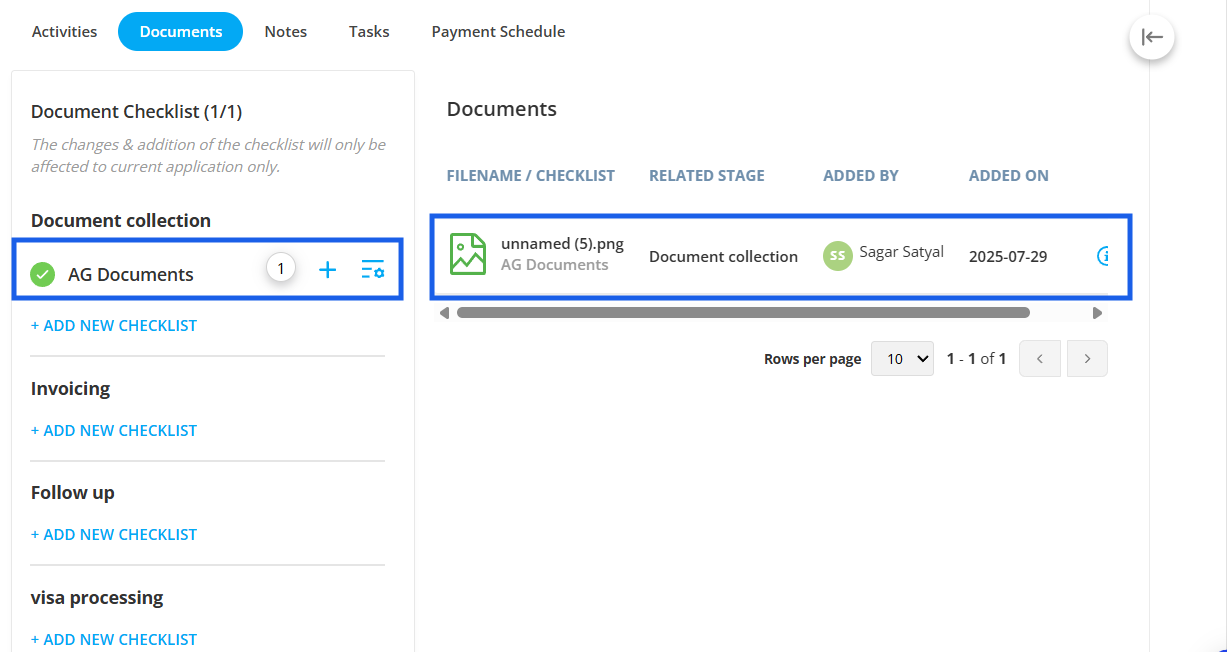Click the Document collection stage cell
Screen dimensions: 1227x652
tap(723, 257)
